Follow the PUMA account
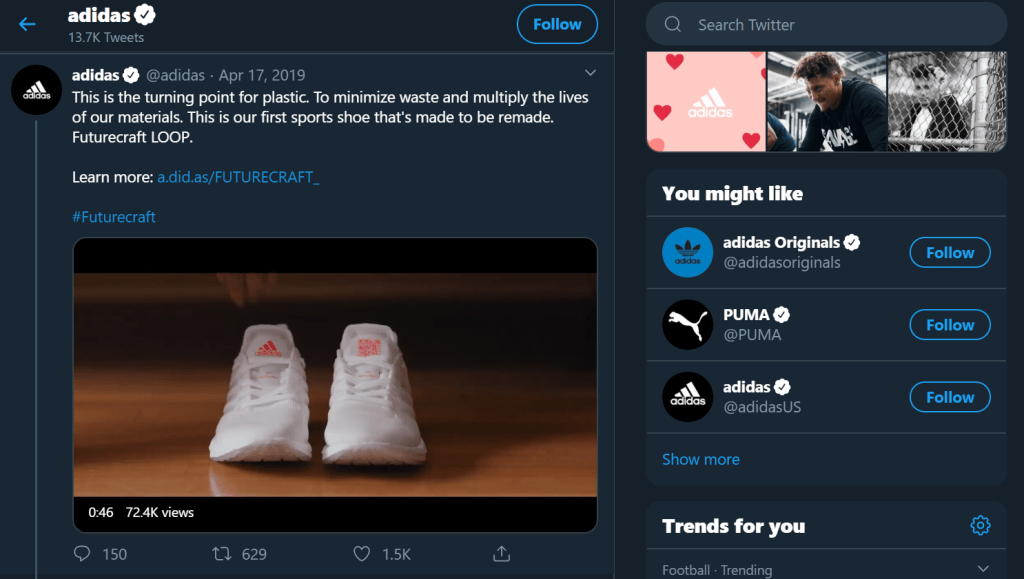This screenshot has width=1024, height=579. pos(949,325)
